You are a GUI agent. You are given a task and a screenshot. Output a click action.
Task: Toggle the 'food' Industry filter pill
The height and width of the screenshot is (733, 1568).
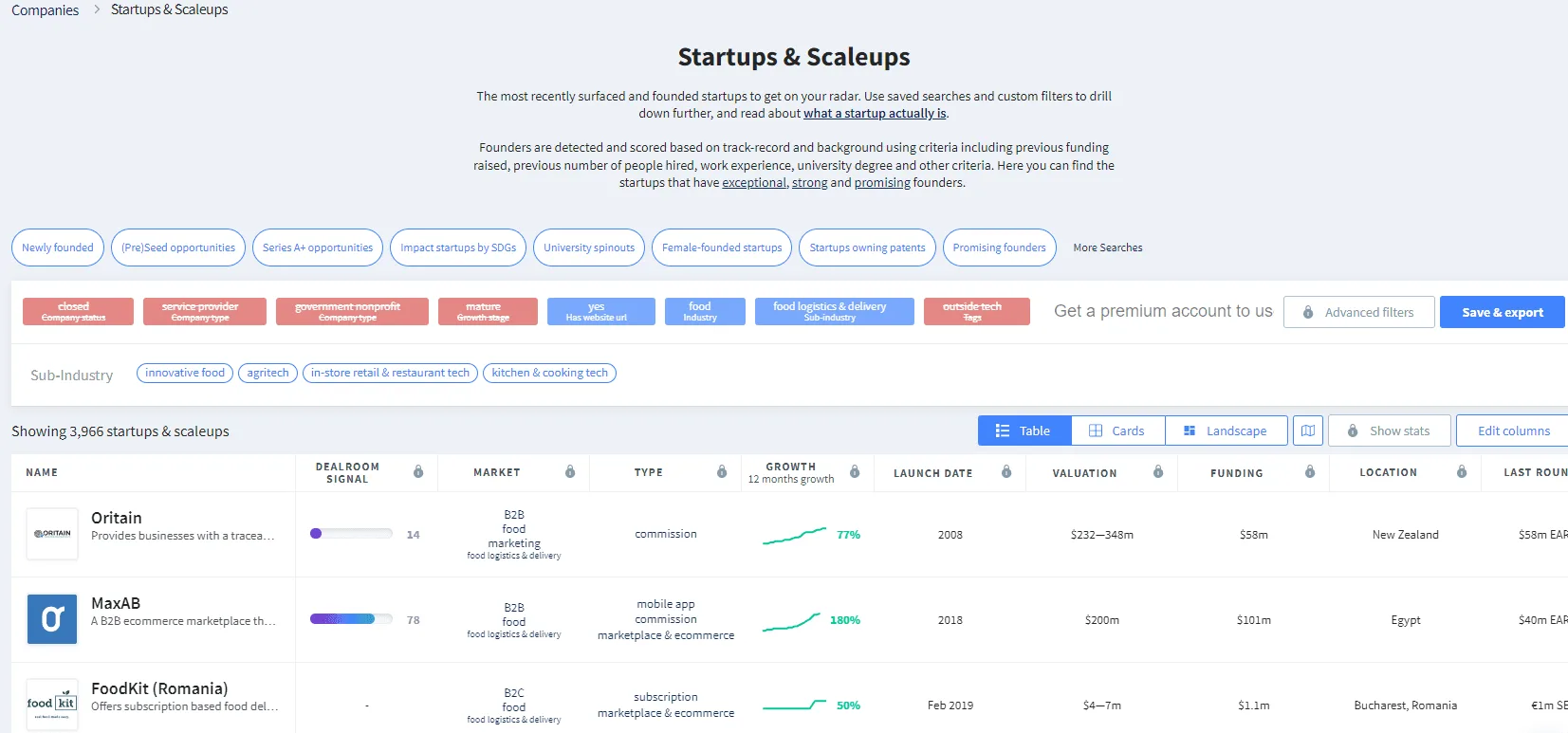point(704,311)
